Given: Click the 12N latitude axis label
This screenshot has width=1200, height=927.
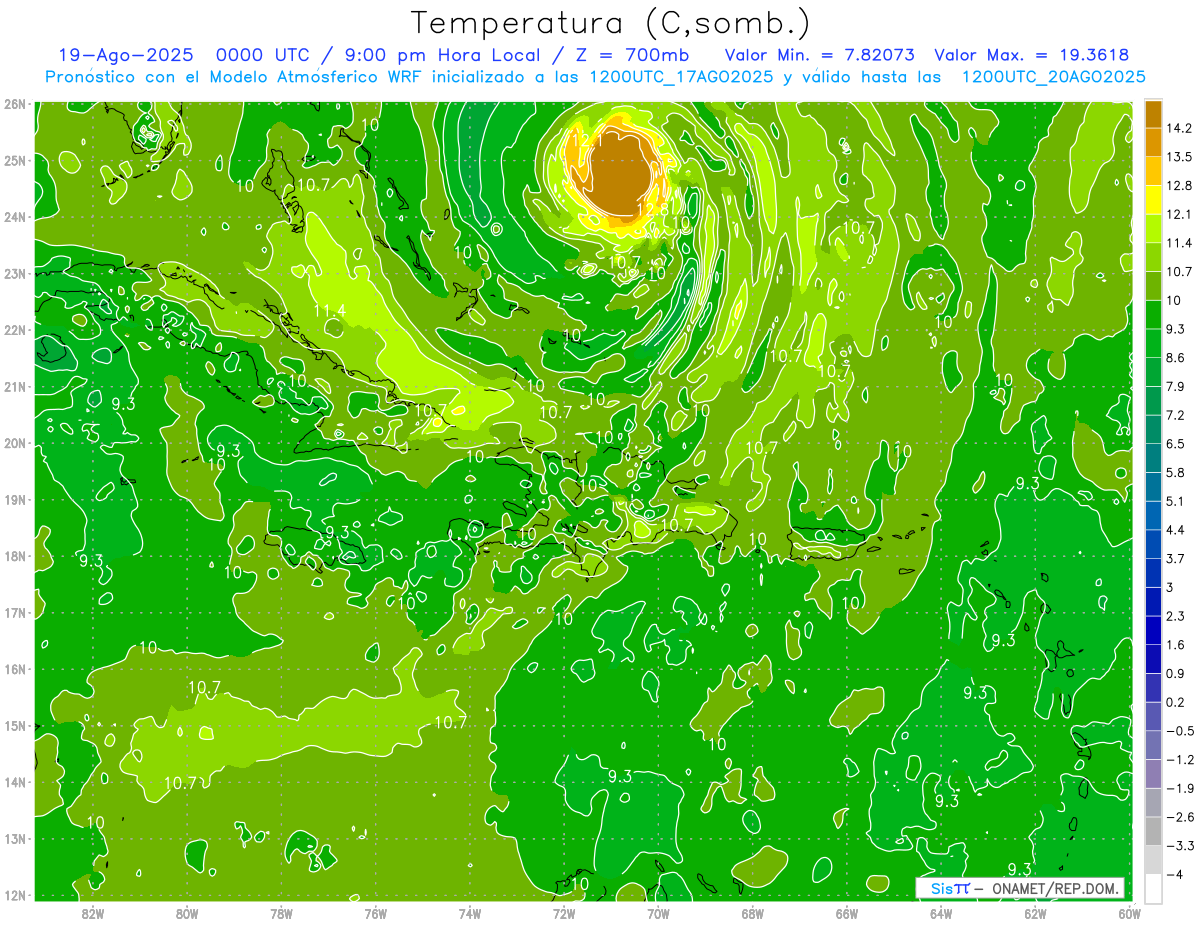Looking at the screenshot, I should 15,895.
